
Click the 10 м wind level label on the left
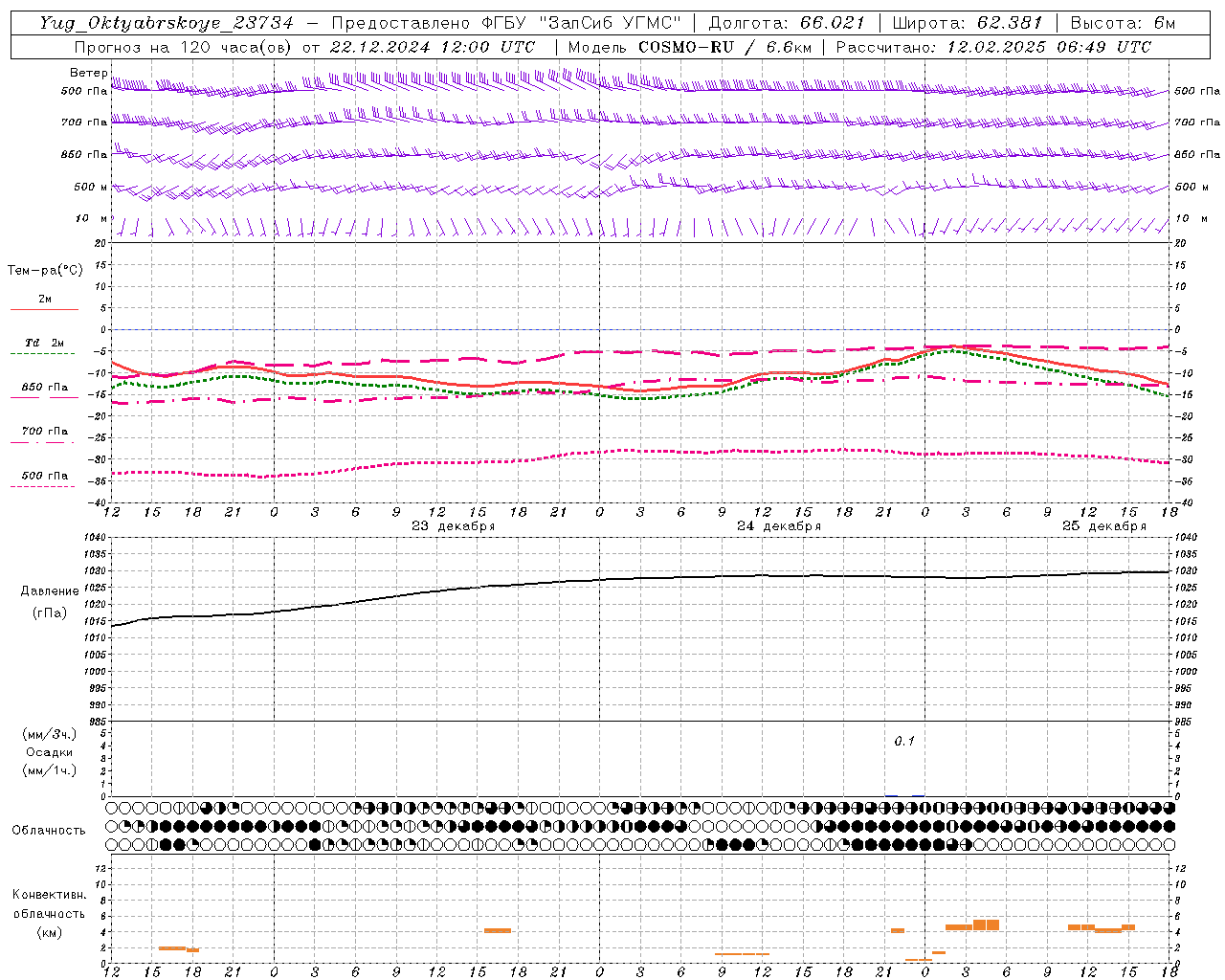click(92, 218)
